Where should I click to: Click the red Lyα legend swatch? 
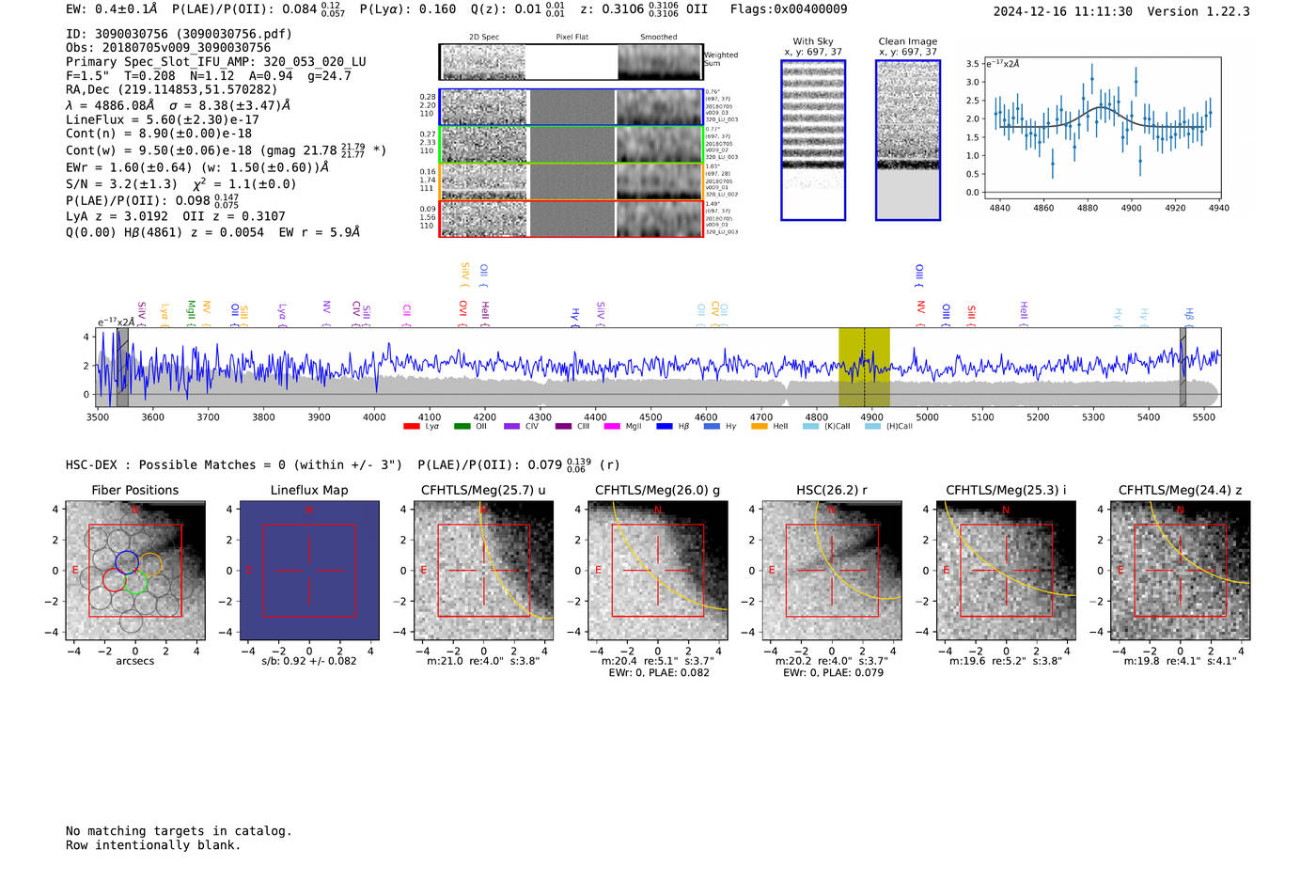click(x=411, y=427)
